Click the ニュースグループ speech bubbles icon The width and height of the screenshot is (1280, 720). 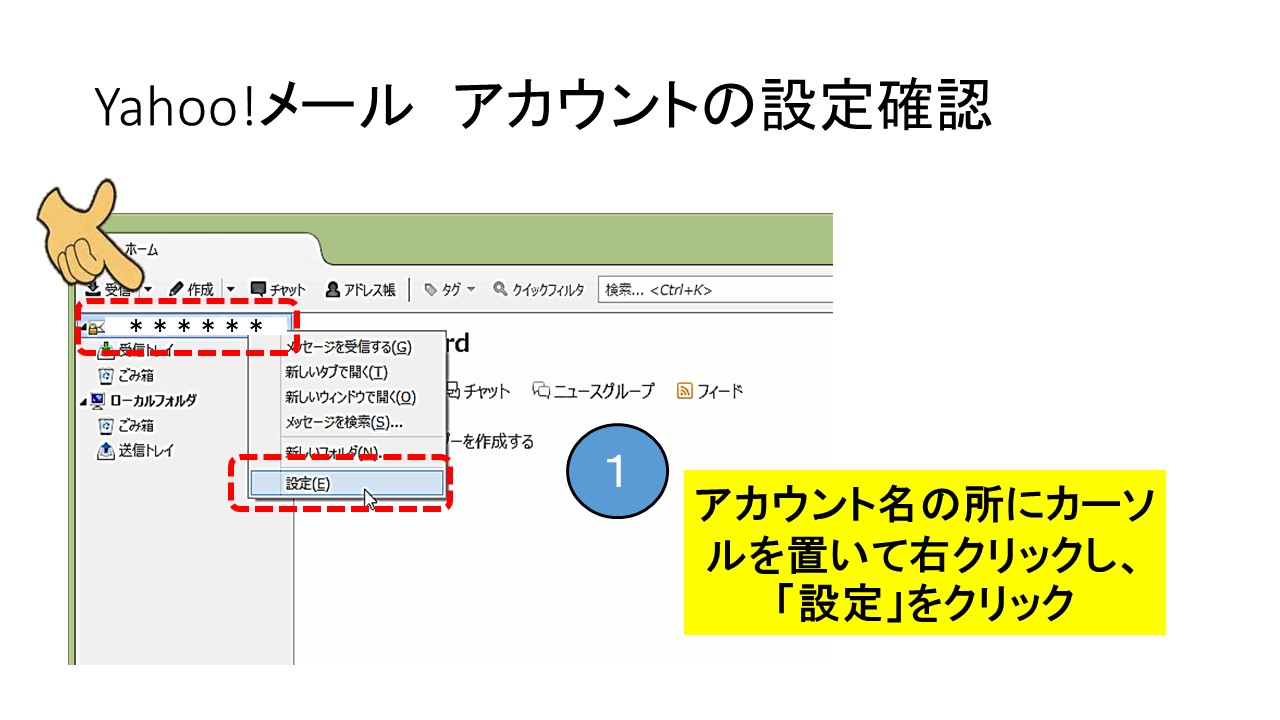(x=542, y=391)
